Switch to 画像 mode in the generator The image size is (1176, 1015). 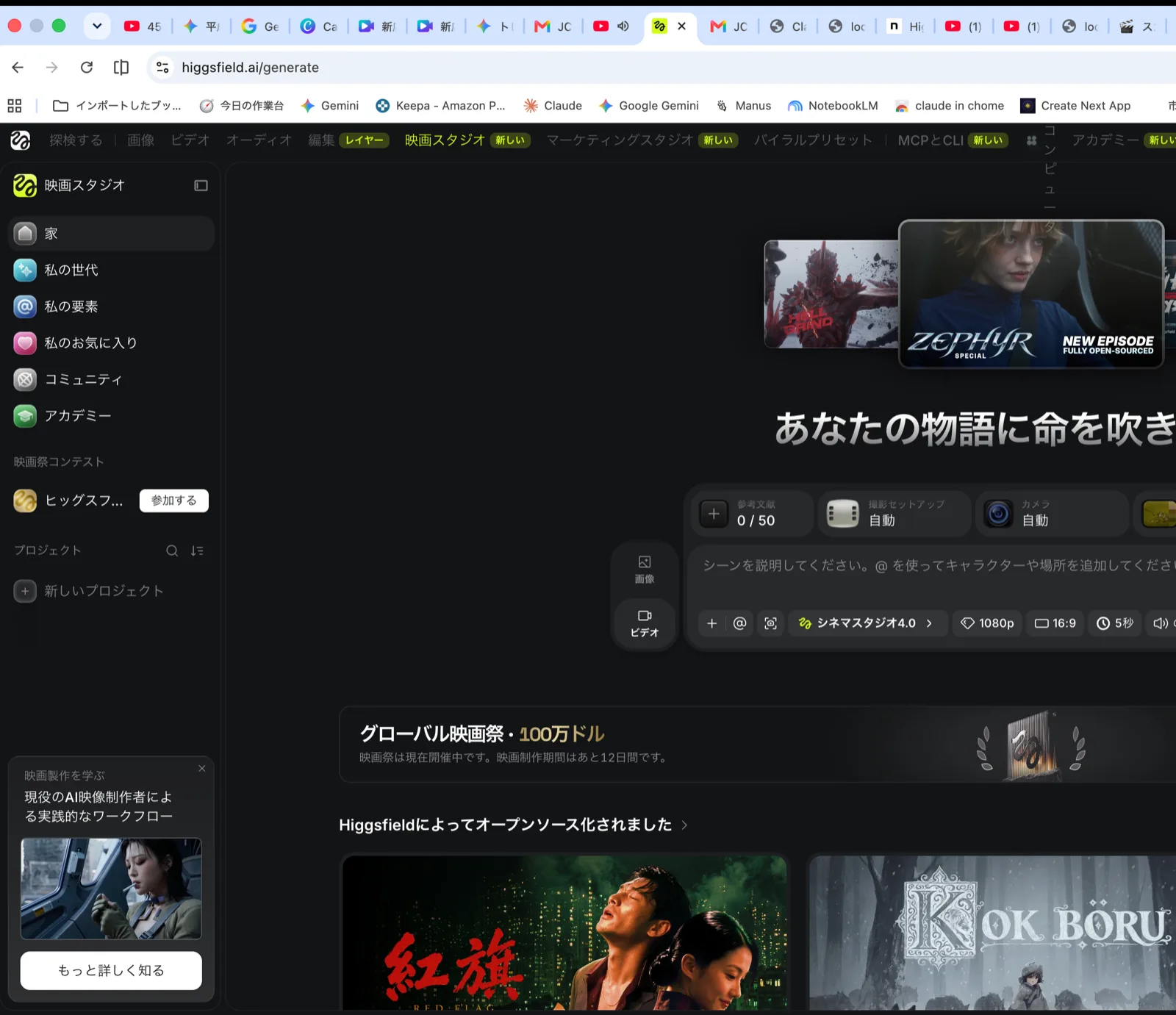point(645,570)
